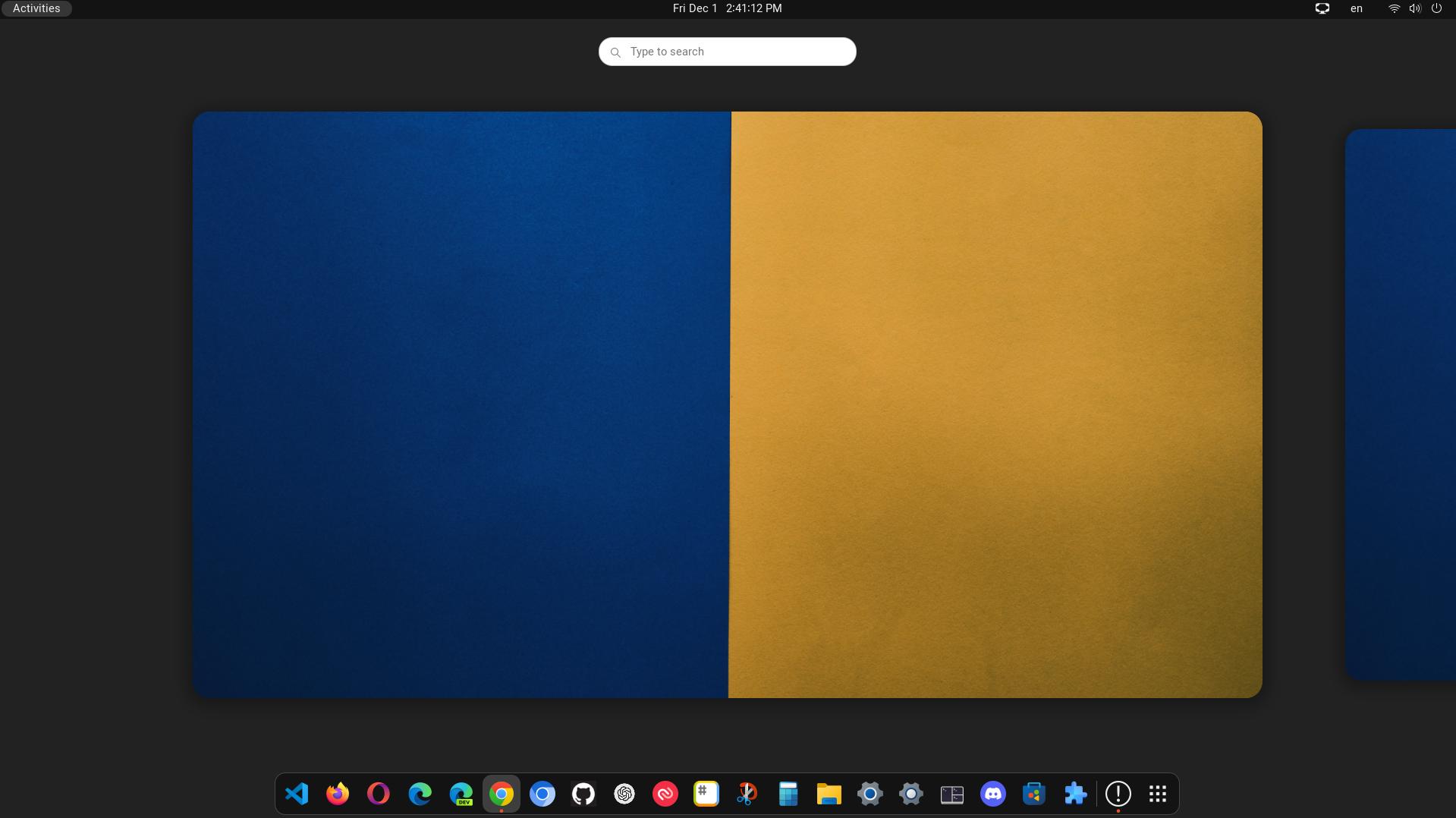The width and height of the screenshot is (1456, 818).
Task: Launch the scissors screenshot tool icon
Action: (x=747, y=794)
